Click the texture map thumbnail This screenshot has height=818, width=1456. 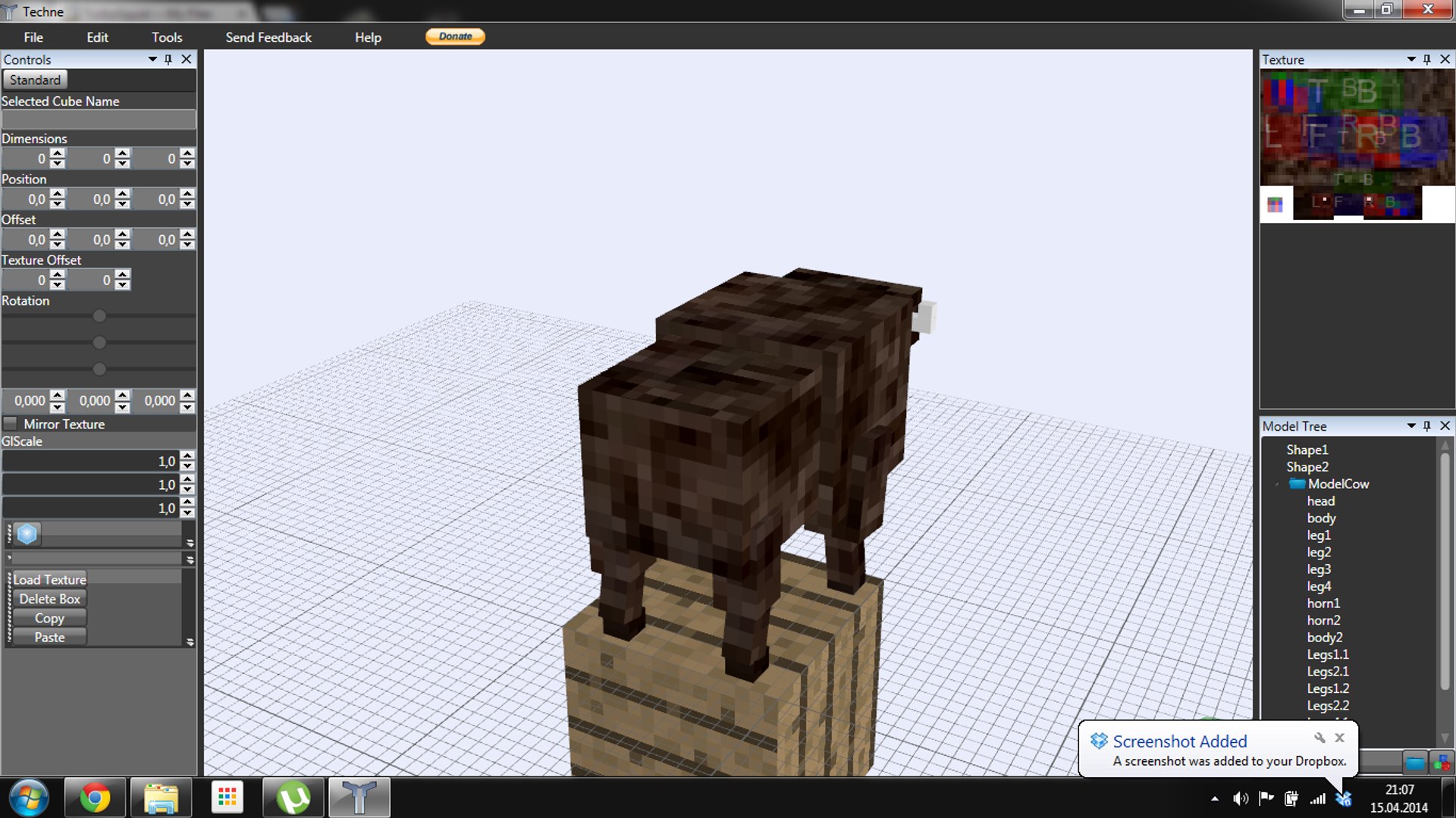[1357, 145]
